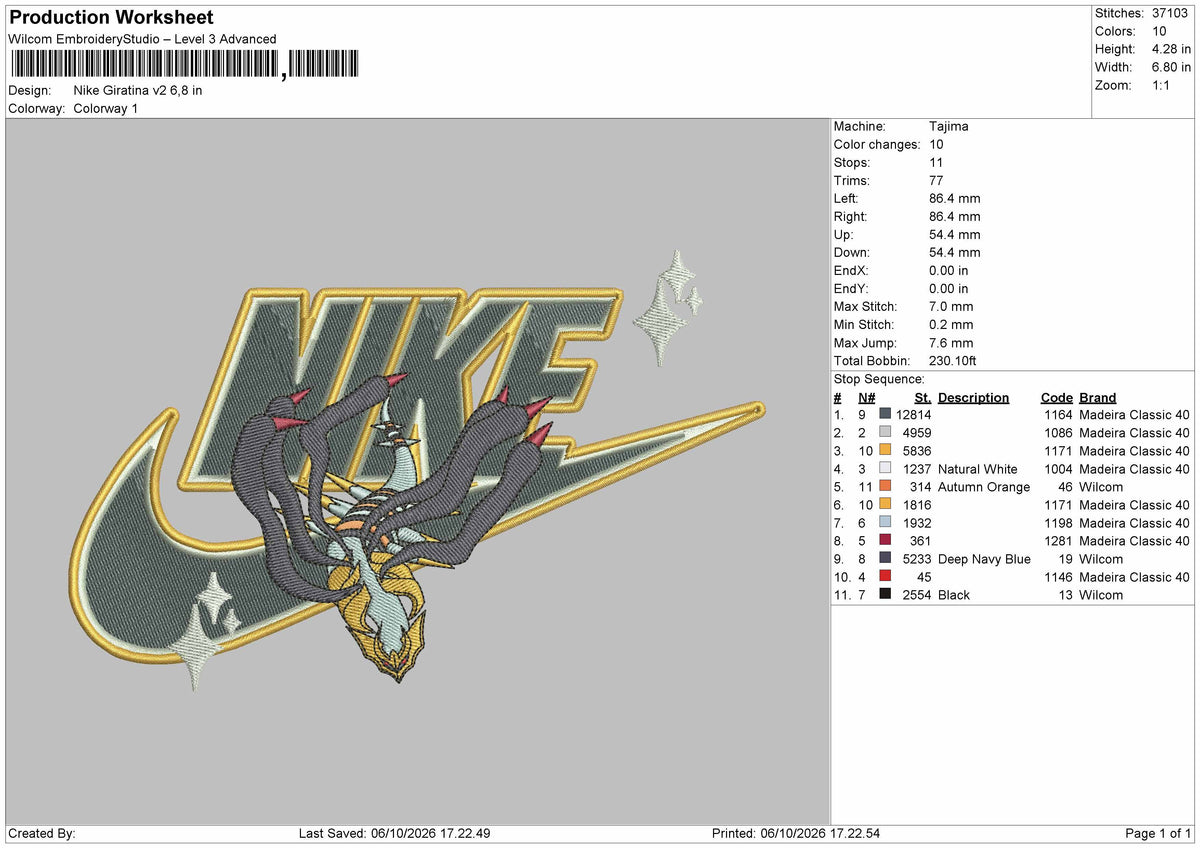The width and height of the screenshot is (1200, 848).
Task: Click thread code '1004' for Natural White
Action: (1058, 469)
